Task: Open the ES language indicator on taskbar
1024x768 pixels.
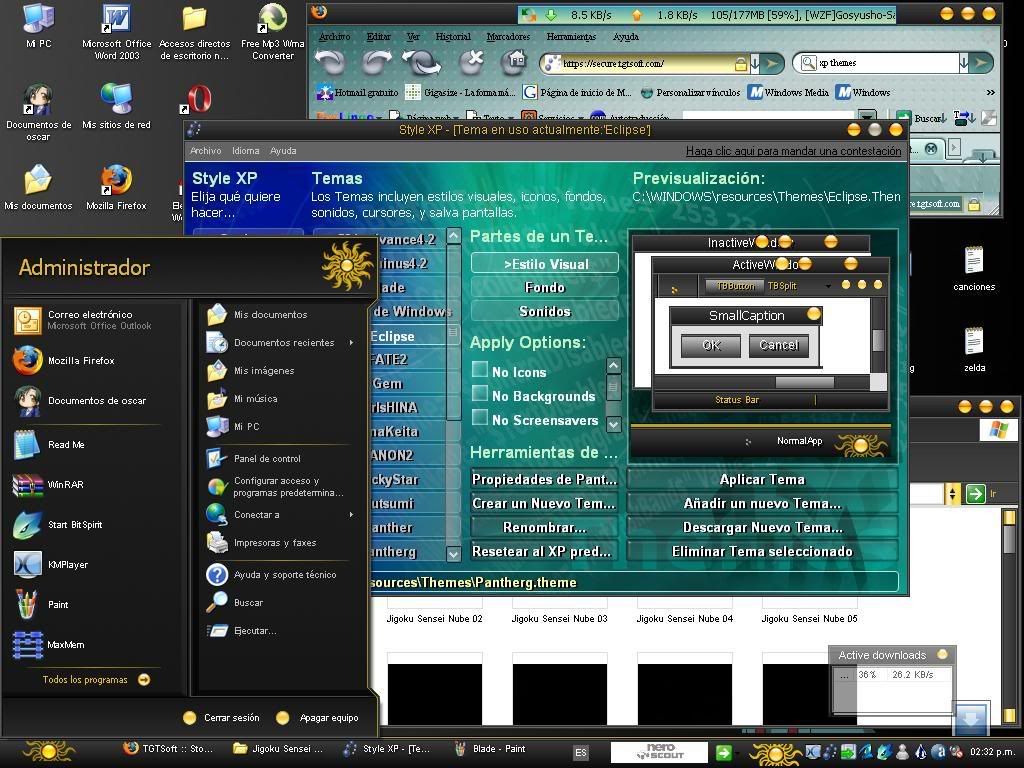Action: pos(581,752)
